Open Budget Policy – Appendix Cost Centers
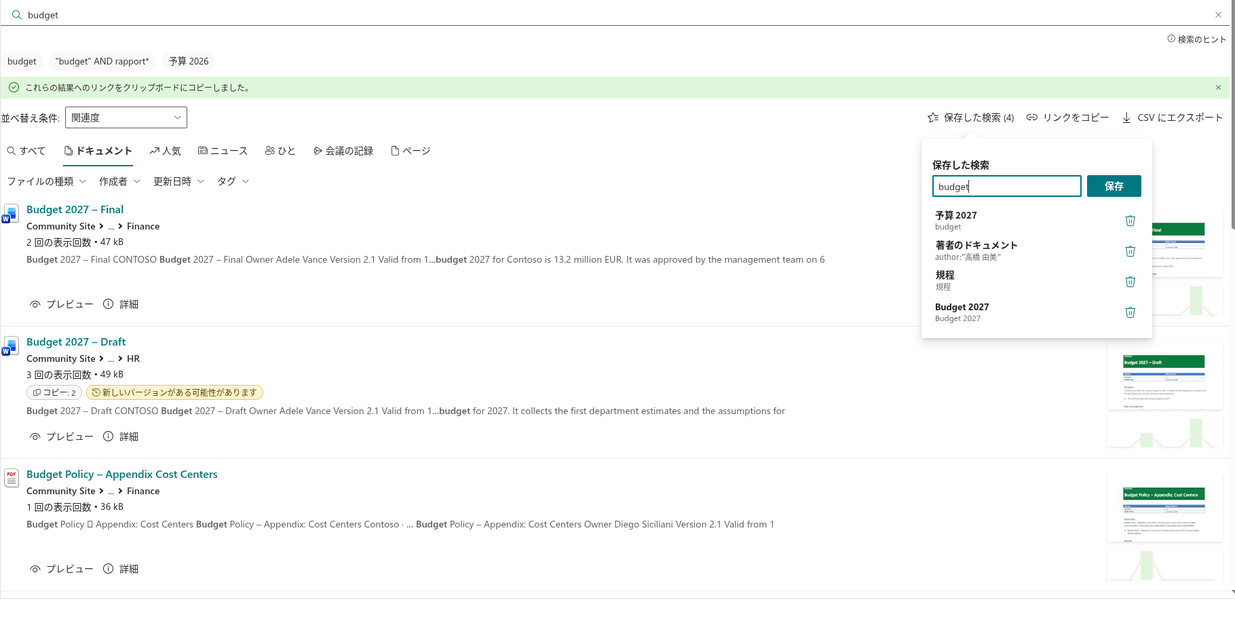This screenshot has height=630, width=1235. [122, 474]
